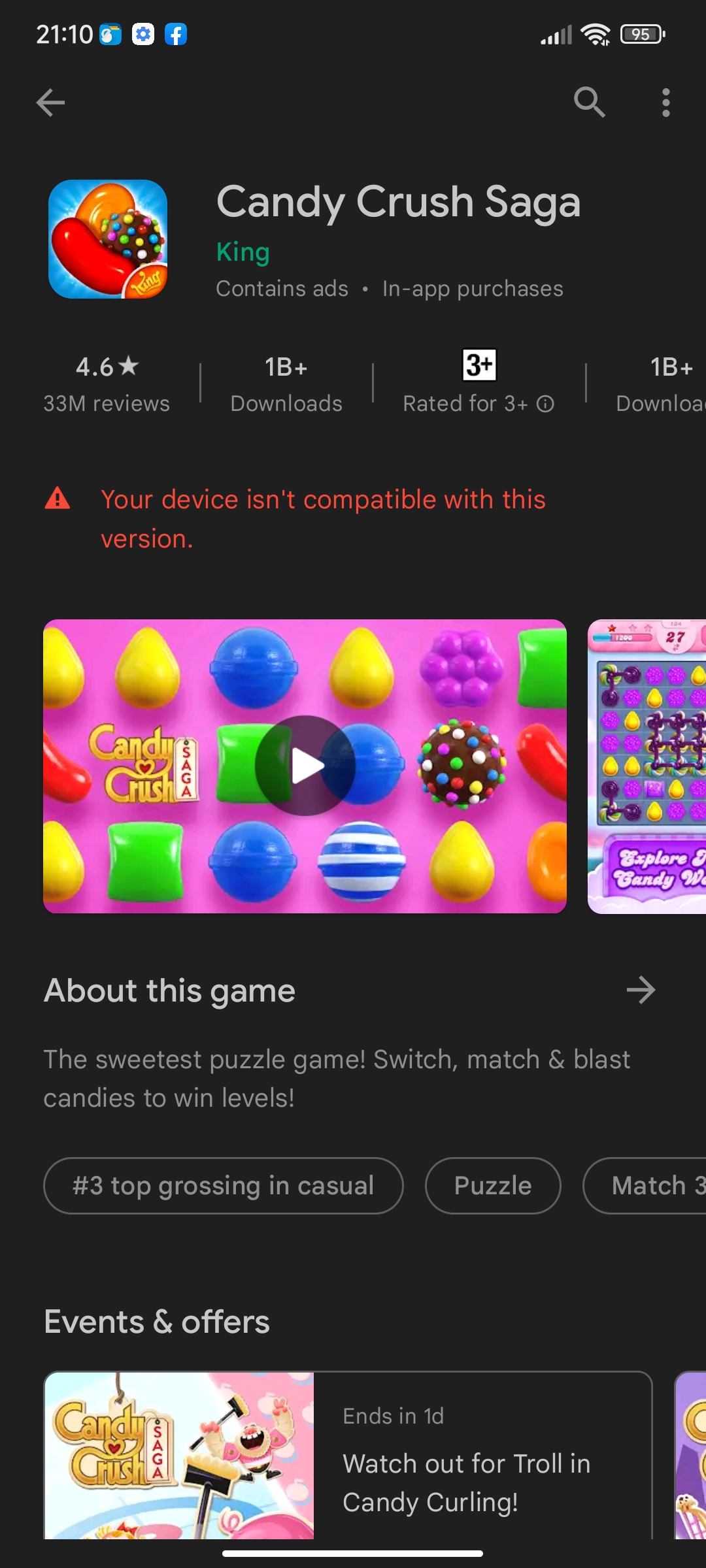The width and height of the screenshot is (706, 1568).
Task: Select the Match 3 category chip
Action: [x=645, y=1185]
